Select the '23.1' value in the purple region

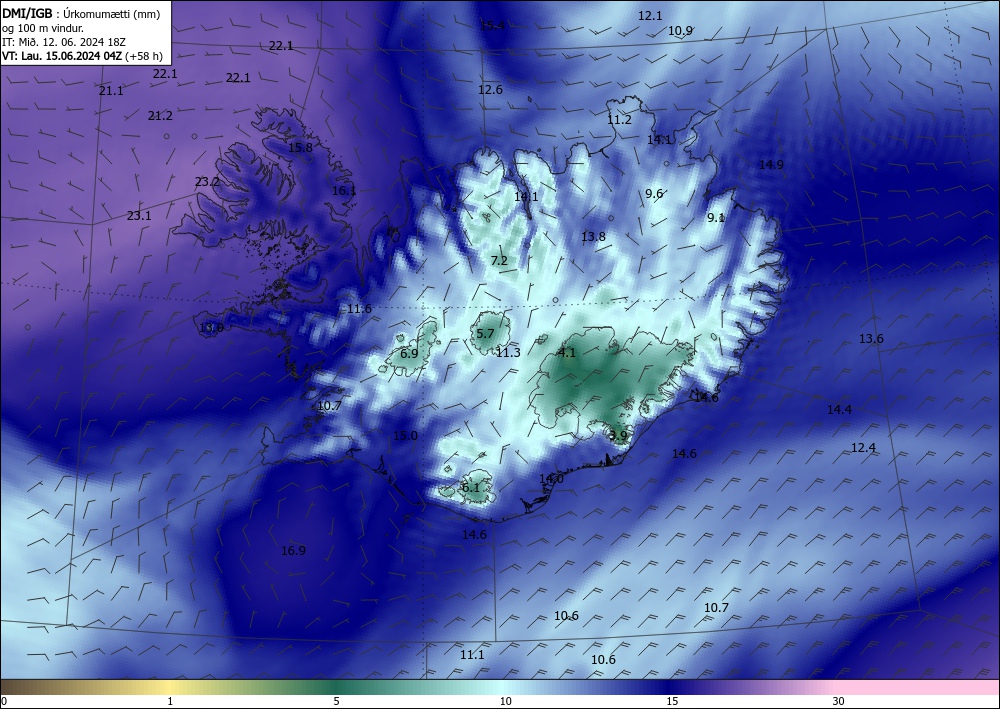139,216
